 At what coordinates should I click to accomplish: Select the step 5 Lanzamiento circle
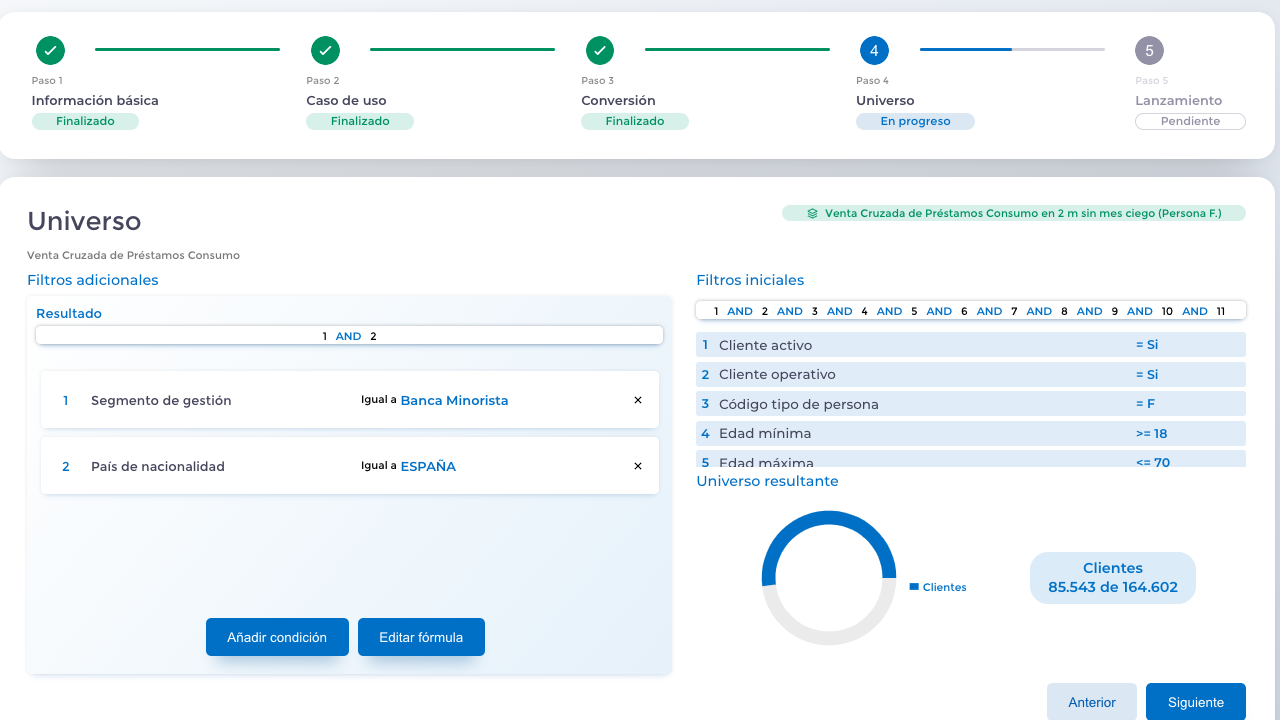click(1149, 50)
